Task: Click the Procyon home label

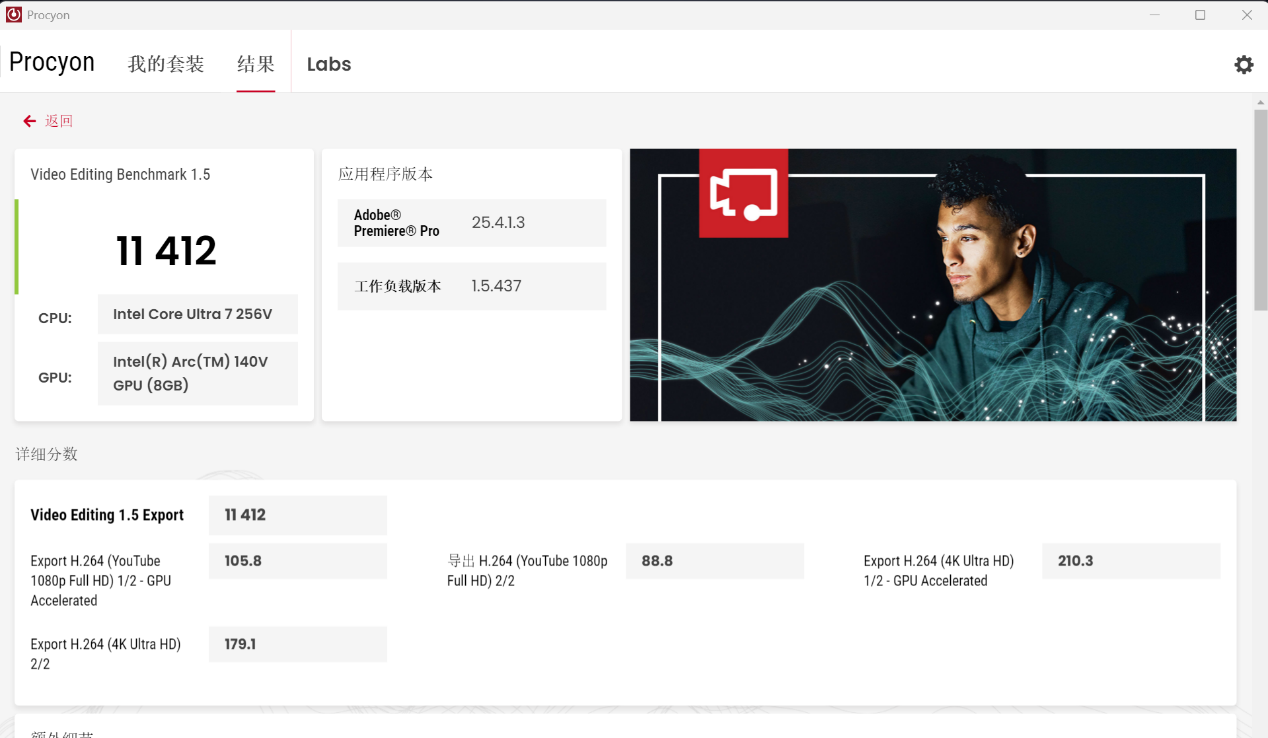Action: pos(52,62)
